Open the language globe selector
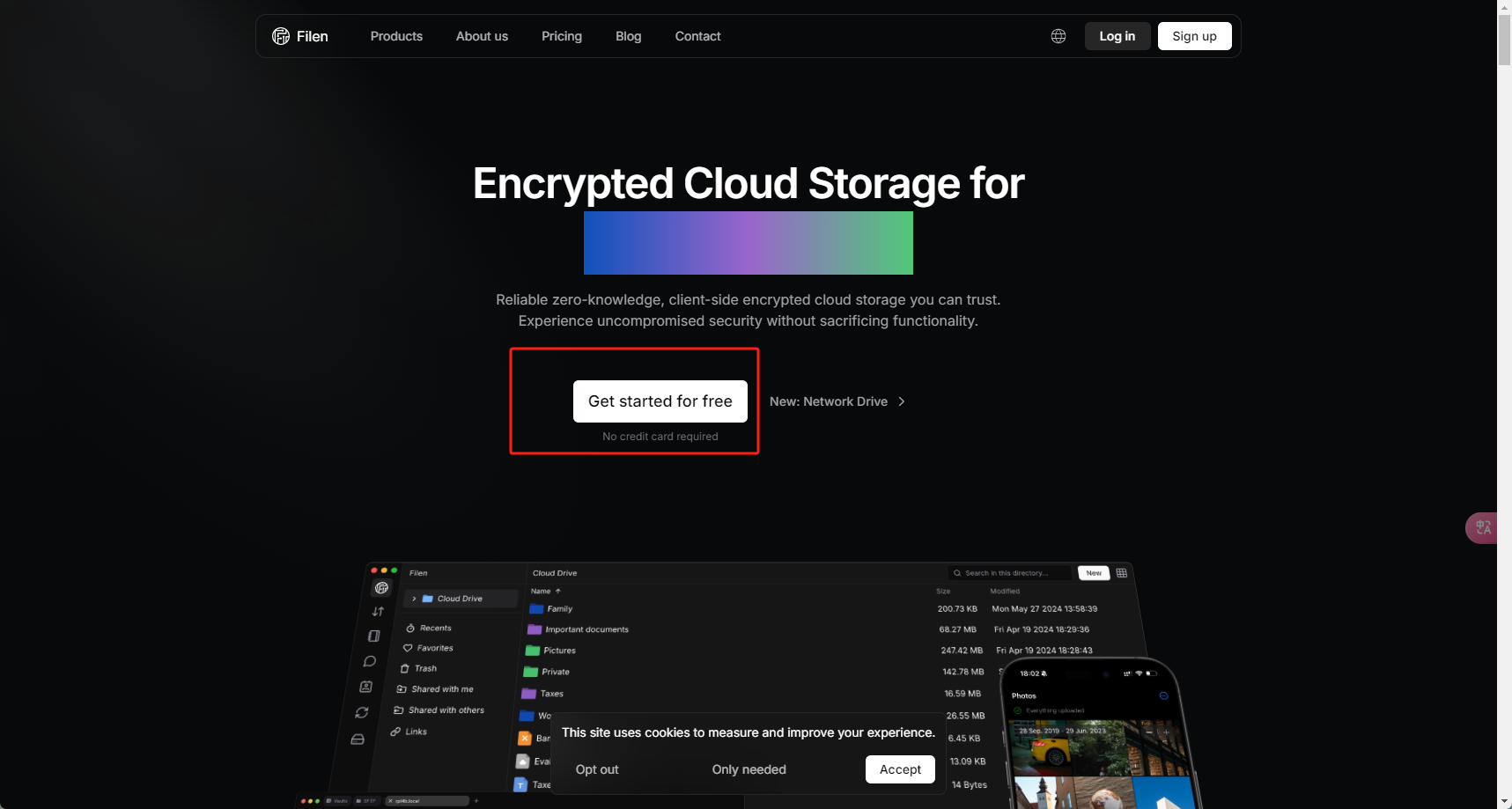Image resolution: width=1512 pixels, height=809 pixels. click(x=1058, y=36)
